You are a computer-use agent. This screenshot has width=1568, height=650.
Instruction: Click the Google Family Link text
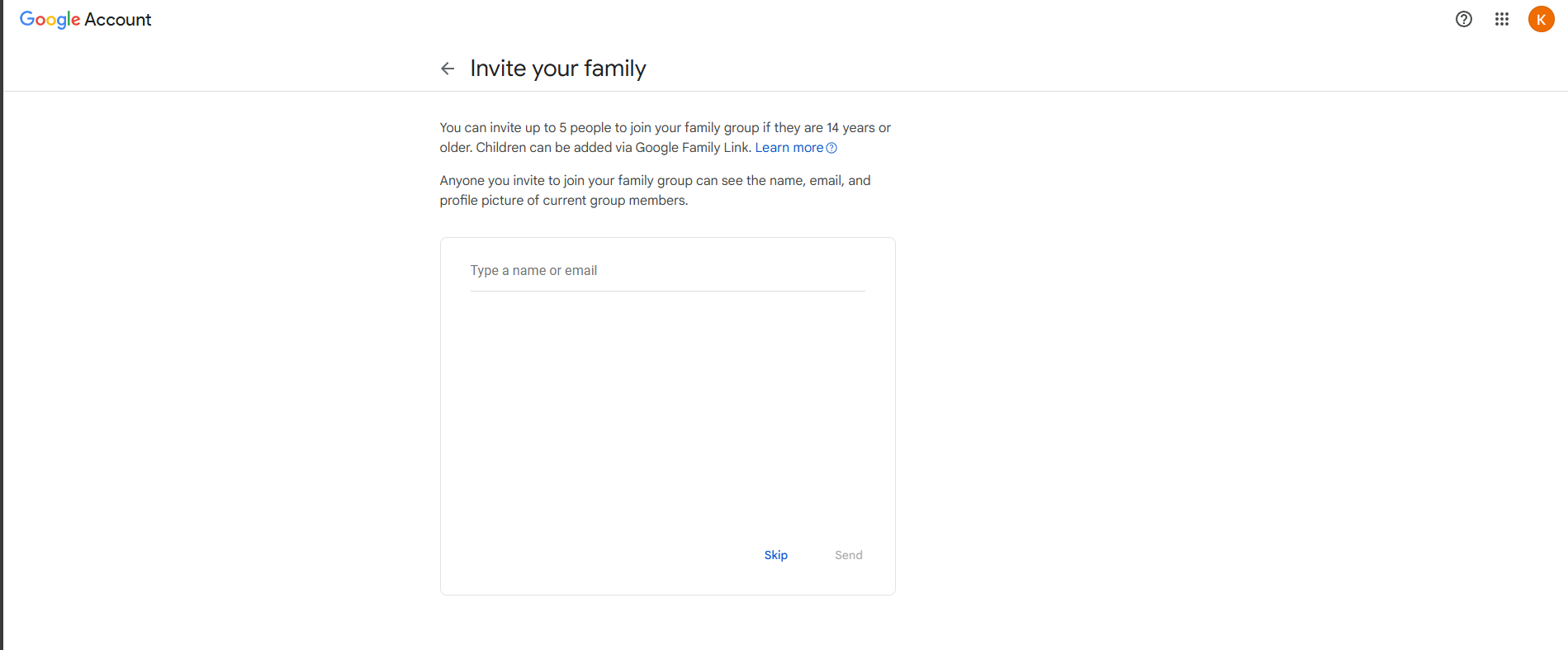point(692,148)
